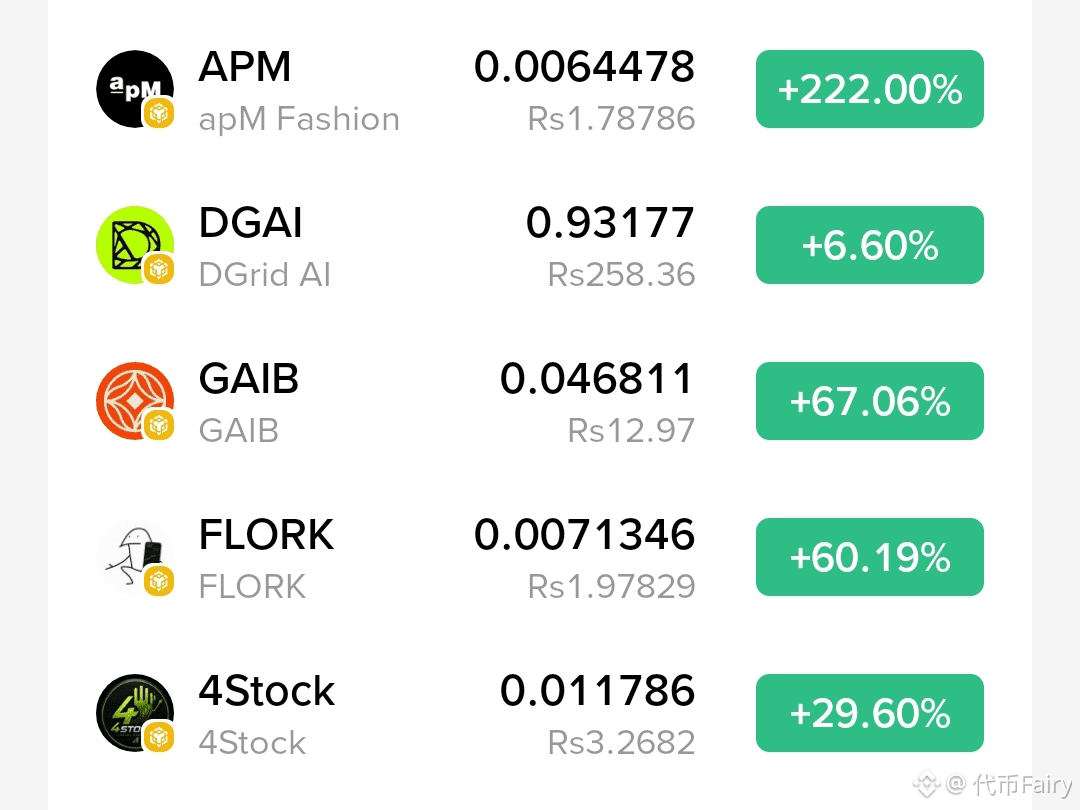Open the 4Stock ticker label
The image size is (1080, 810).
[x=267, y=691]
